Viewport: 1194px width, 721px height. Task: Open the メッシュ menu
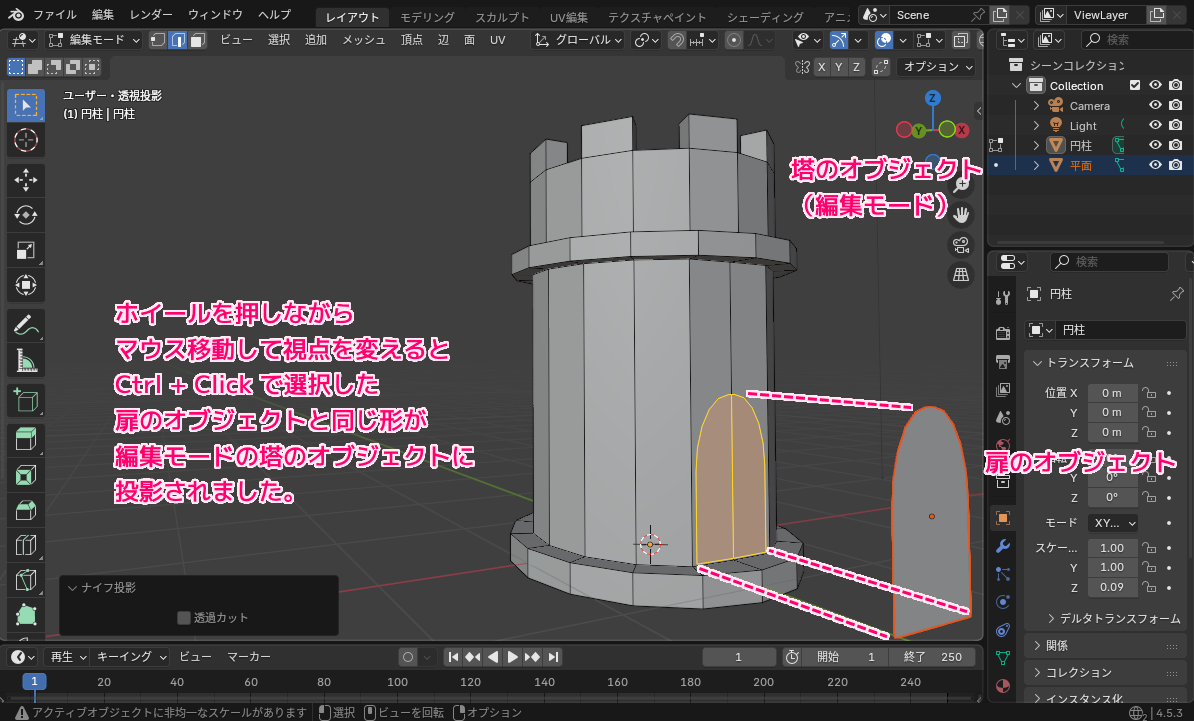coord(363,40)
